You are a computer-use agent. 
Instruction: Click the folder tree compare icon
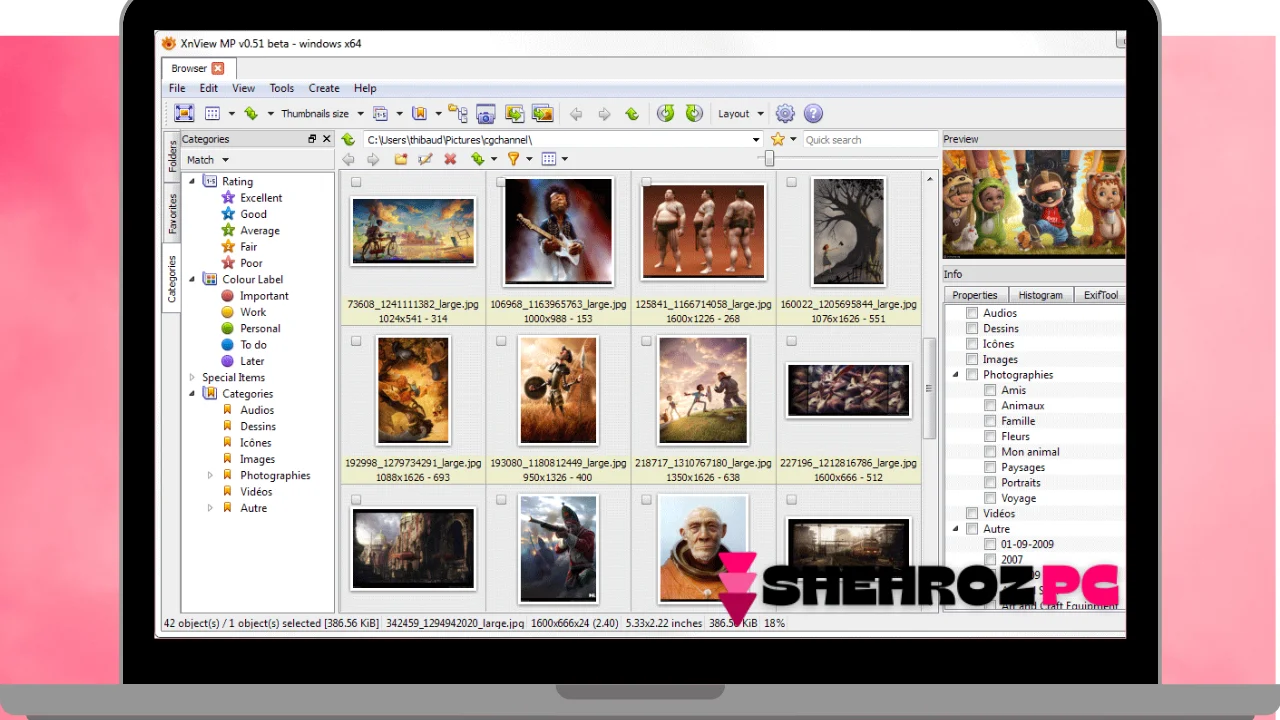[458, 114]
